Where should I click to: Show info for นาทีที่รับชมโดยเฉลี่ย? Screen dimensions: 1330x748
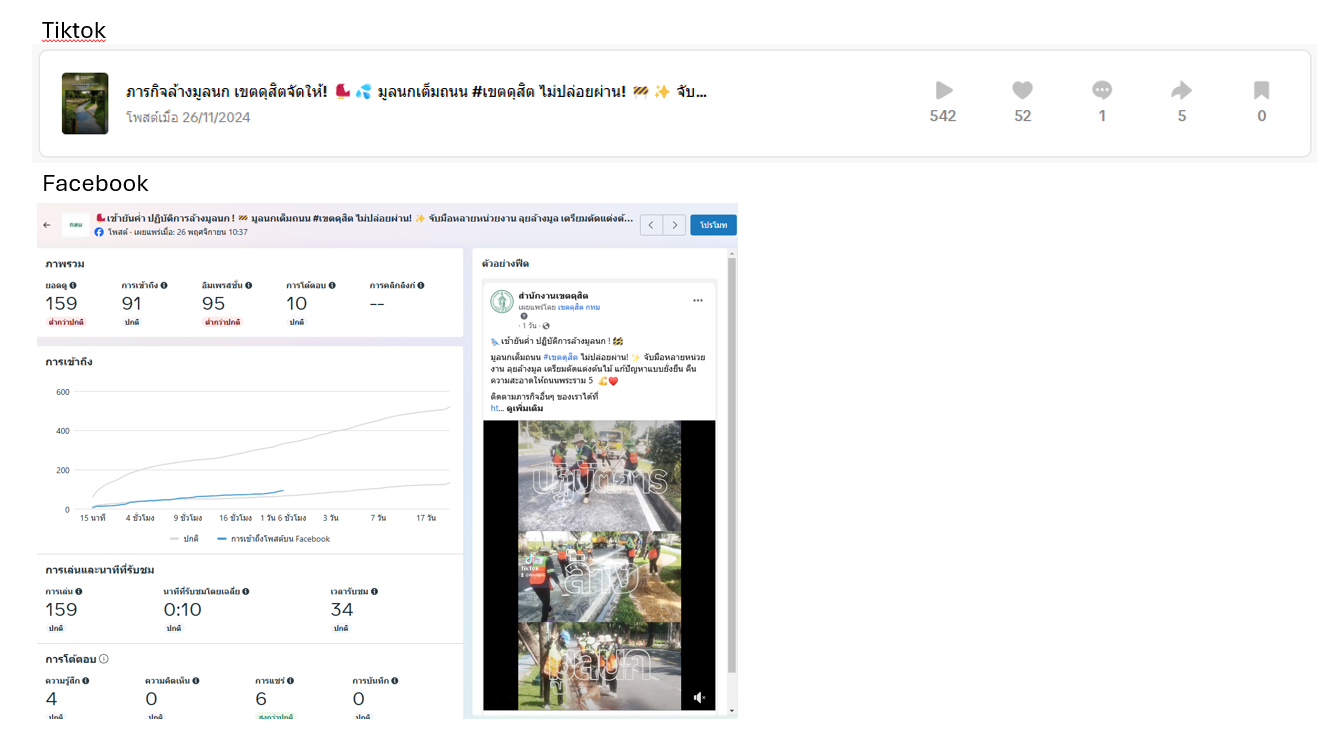point(246,591)
